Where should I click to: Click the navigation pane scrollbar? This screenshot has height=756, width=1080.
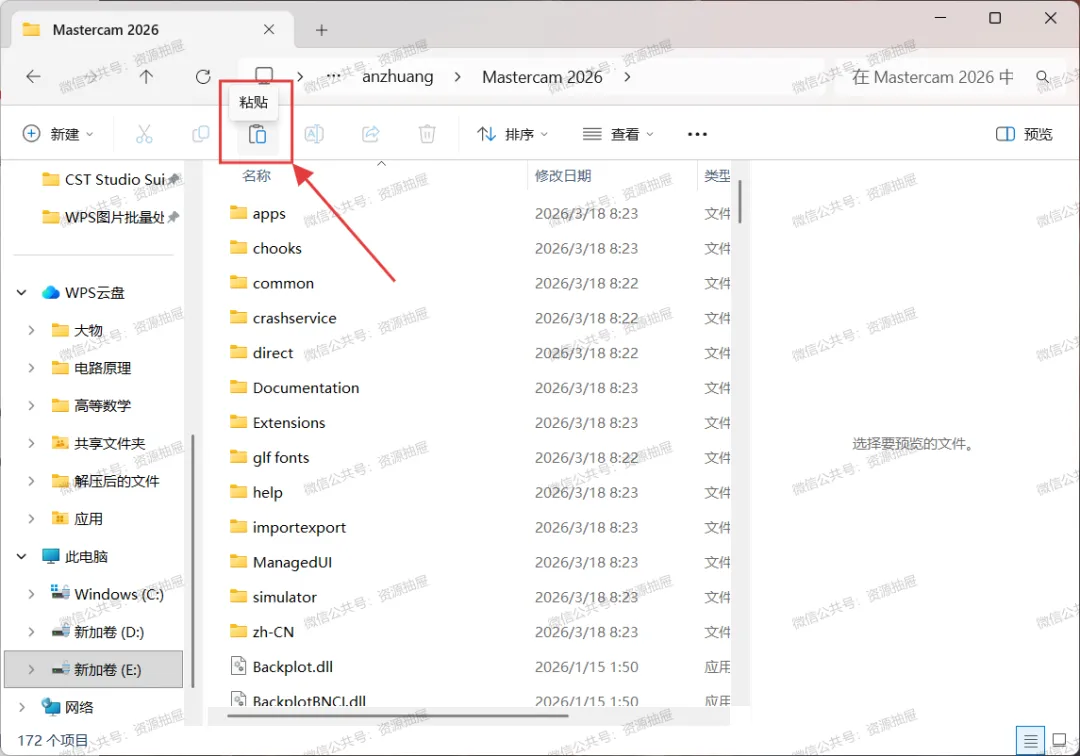(x=193, y=560)
